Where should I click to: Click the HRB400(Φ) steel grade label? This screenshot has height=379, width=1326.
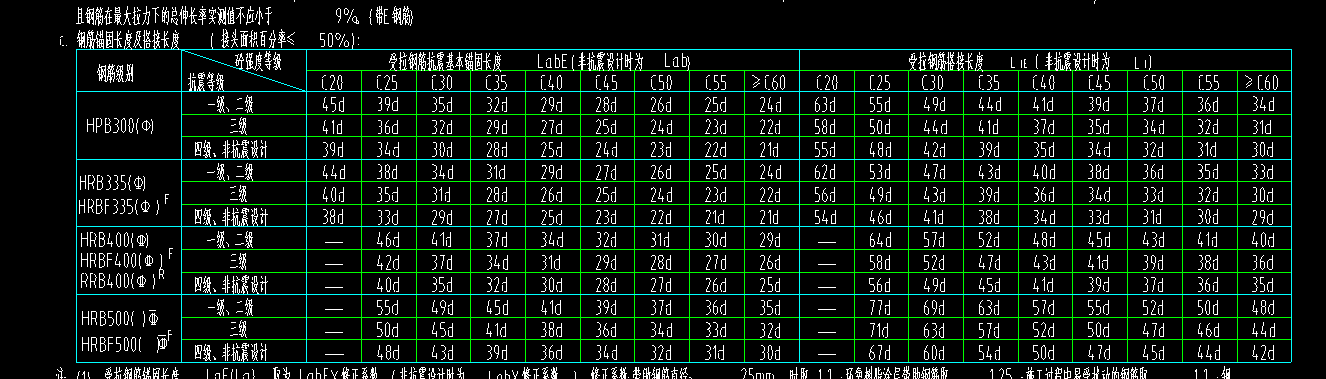tap(114, 240)
